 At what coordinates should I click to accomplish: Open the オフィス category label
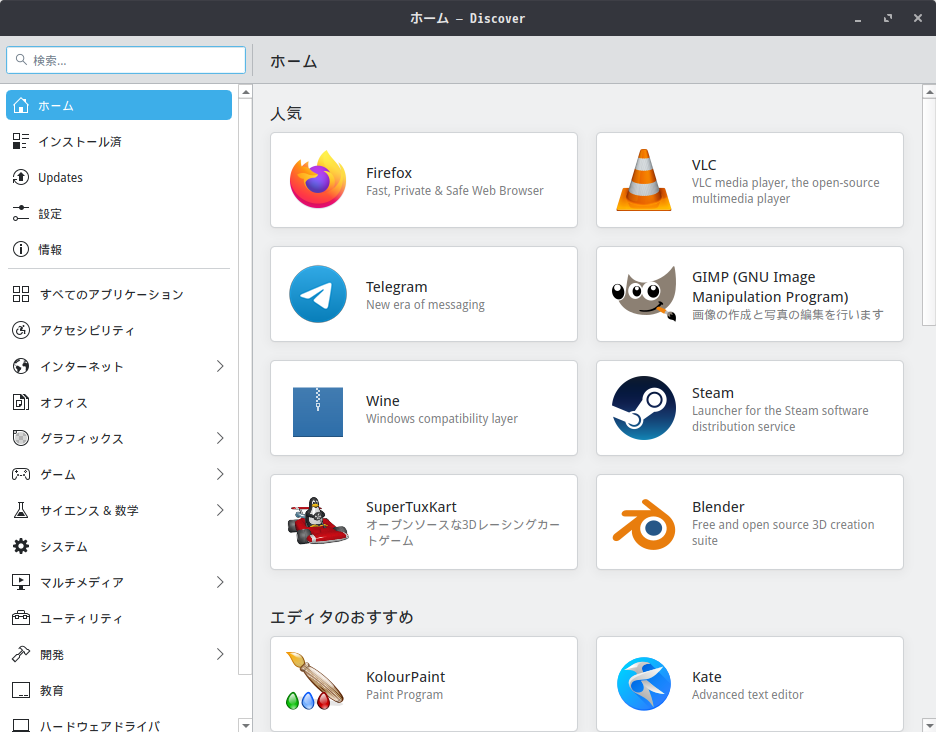click(64, 402)
